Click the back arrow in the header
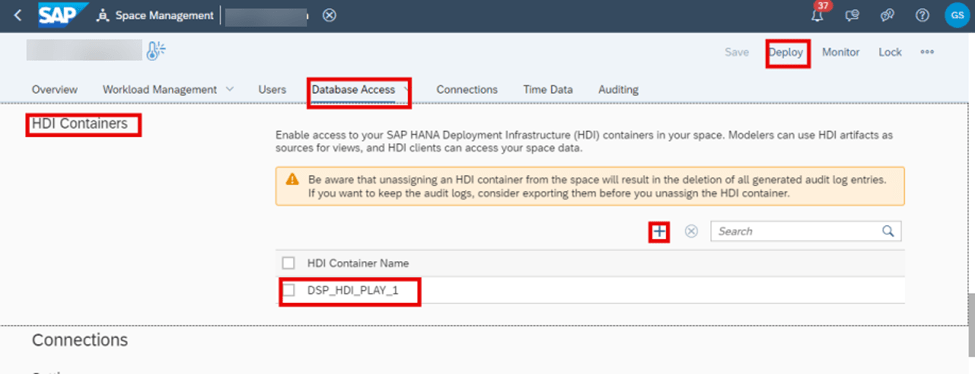Viewport: 975px width, 374px height. tap(17, 16)
